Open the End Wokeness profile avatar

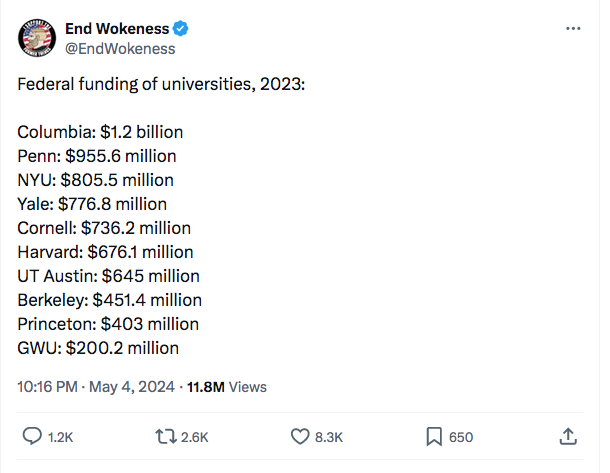[37, 39]
